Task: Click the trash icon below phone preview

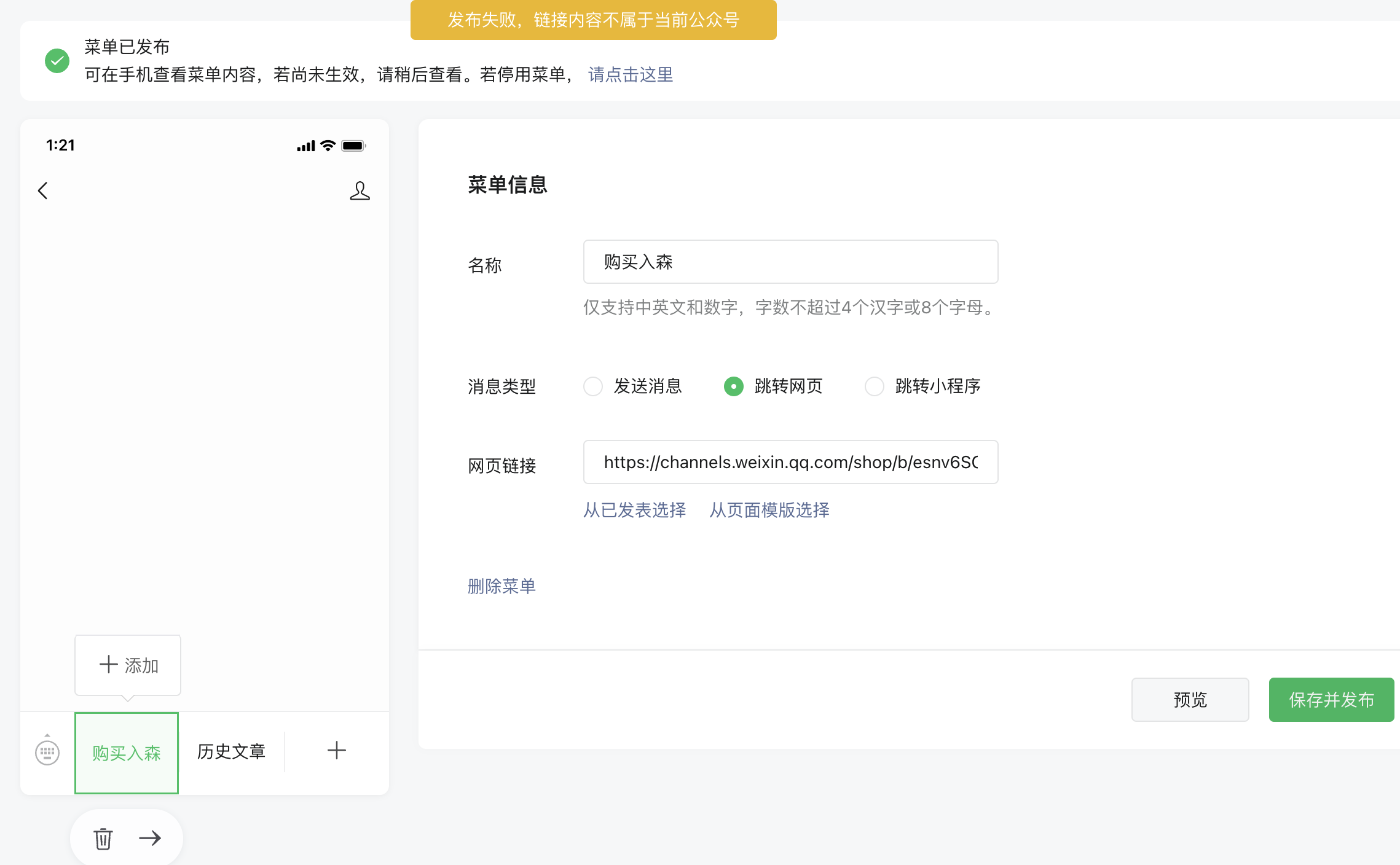Action: pyautogui.click(x=103, y=838)
